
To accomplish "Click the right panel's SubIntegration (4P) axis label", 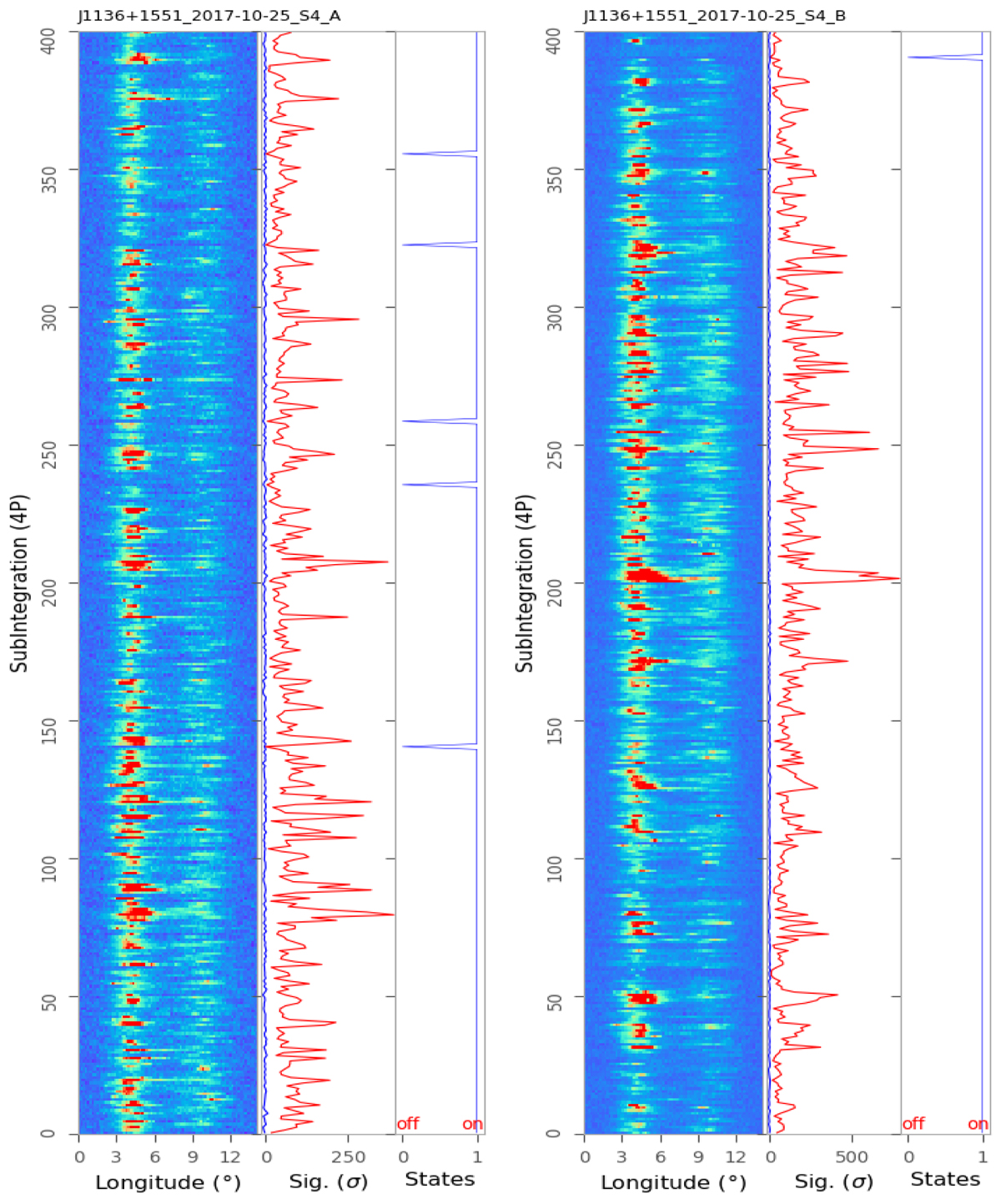I will 525,583.
